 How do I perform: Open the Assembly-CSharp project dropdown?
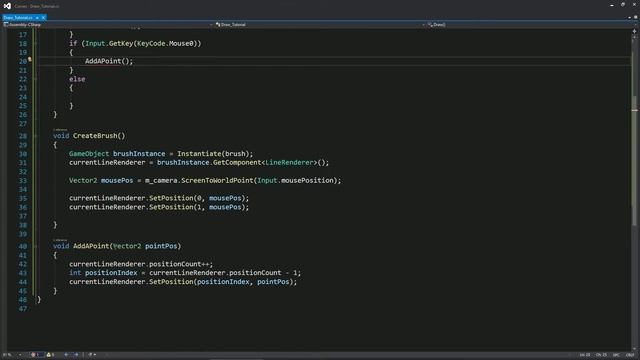(109, 24)
